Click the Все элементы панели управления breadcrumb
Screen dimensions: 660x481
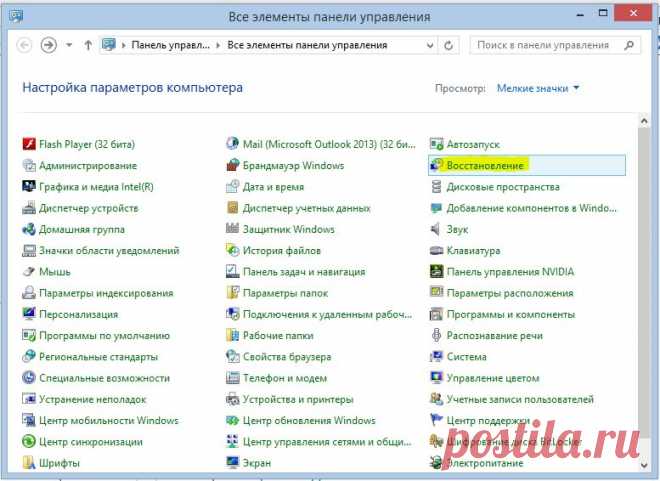(307, 45)
